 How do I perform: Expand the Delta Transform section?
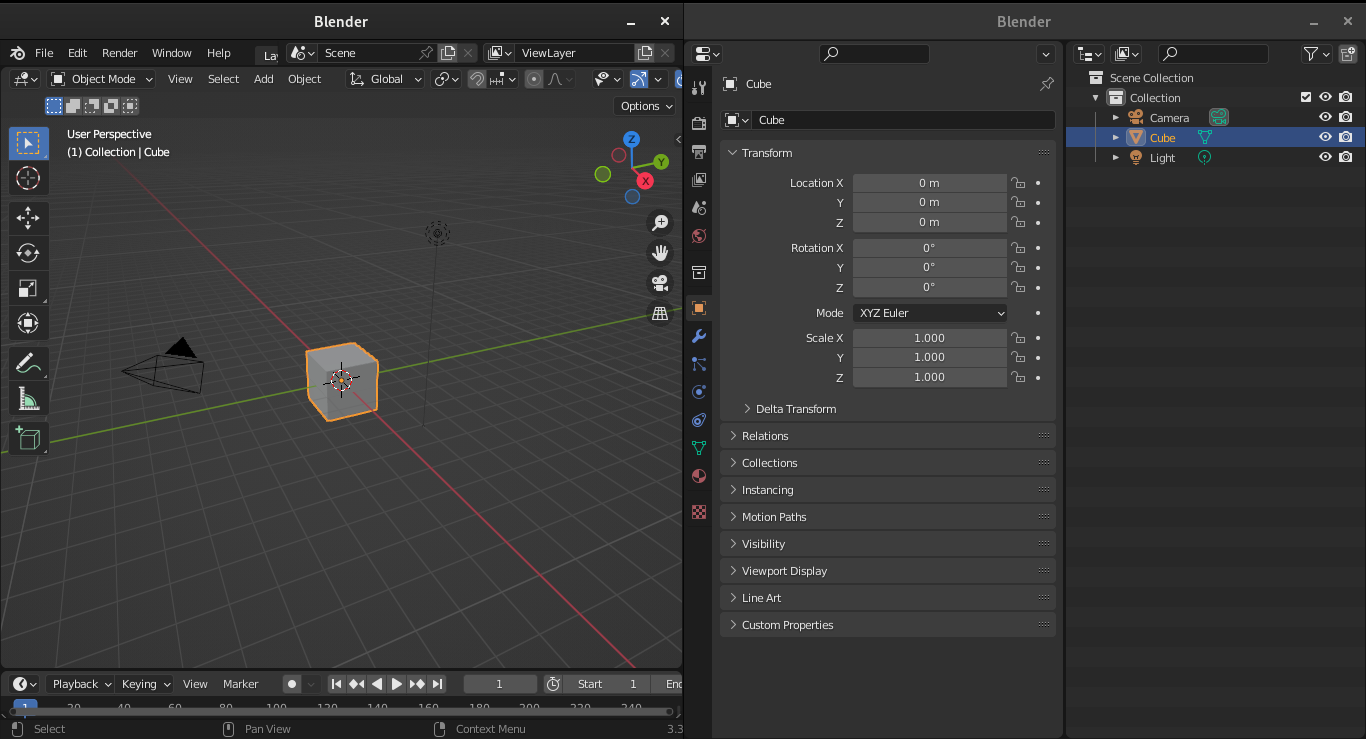pos(795,409)
